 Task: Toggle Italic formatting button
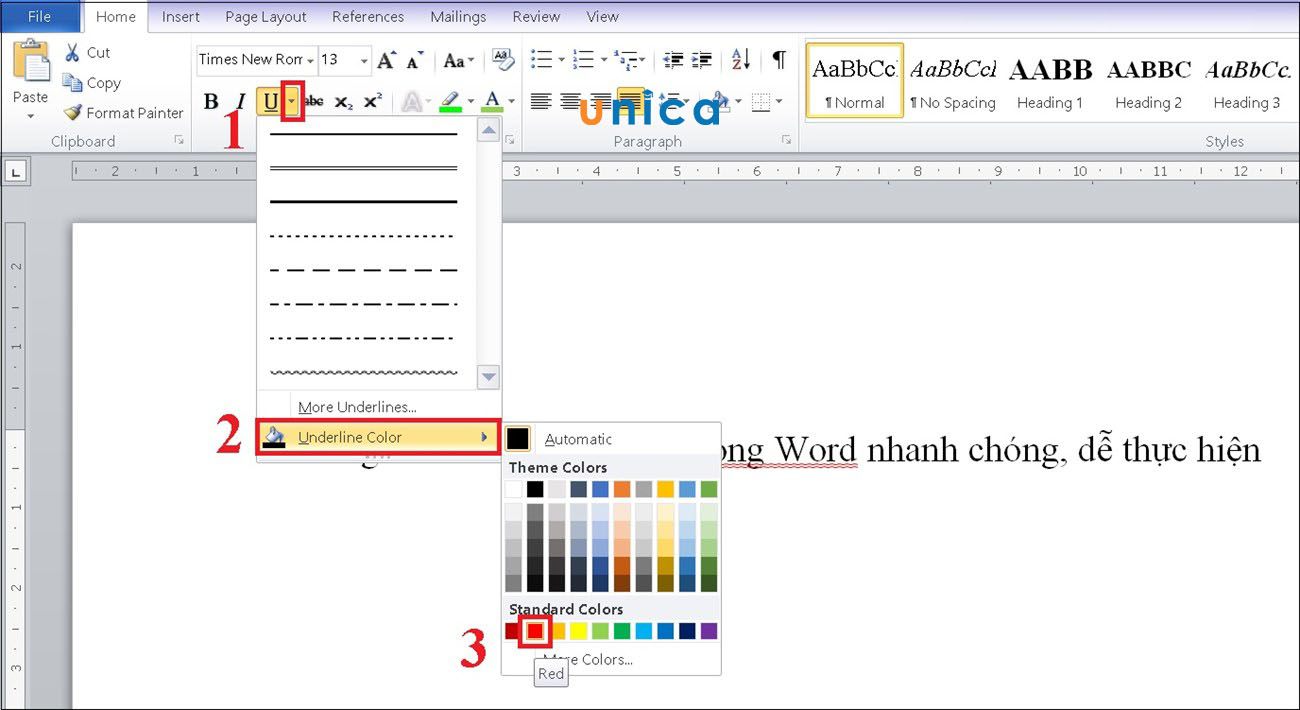coord(240,101)
